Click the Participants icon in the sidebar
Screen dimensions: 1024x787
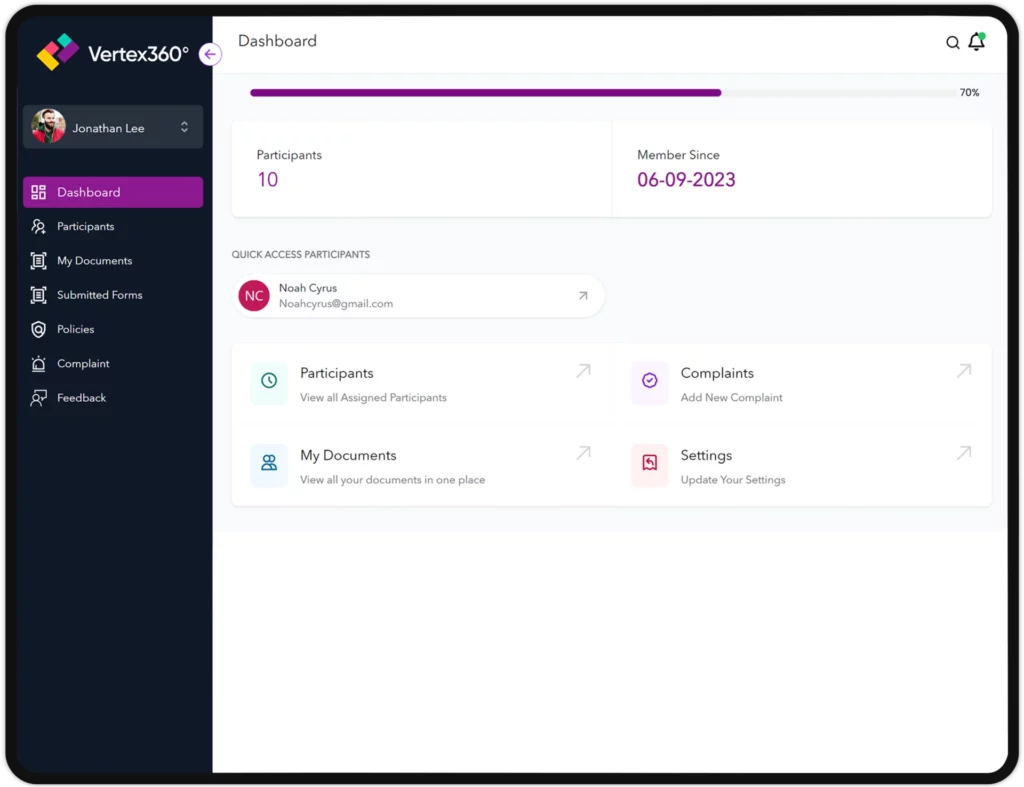37,226
